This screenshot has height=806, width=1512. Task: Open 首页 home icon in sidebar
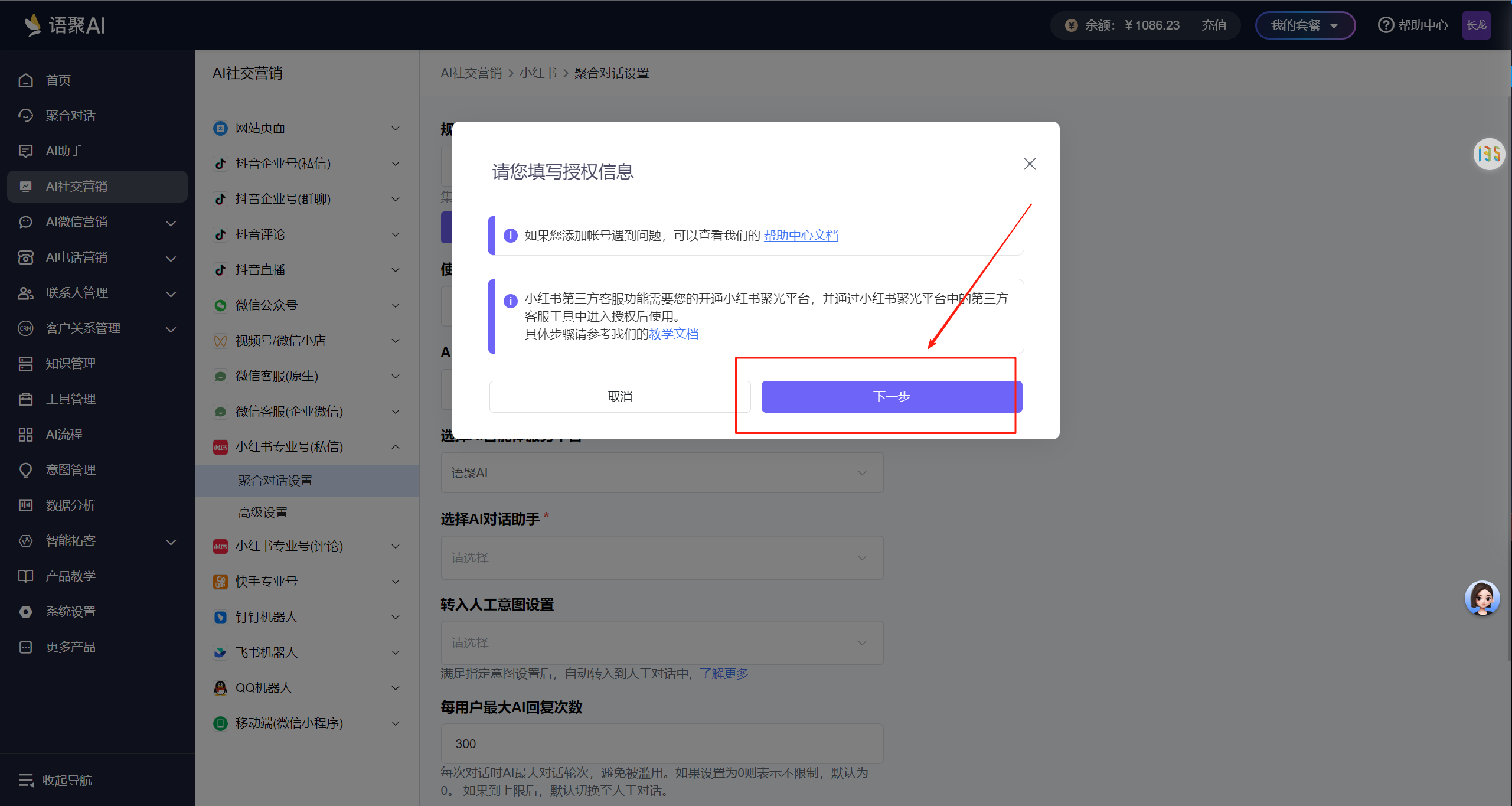(25, 80)
